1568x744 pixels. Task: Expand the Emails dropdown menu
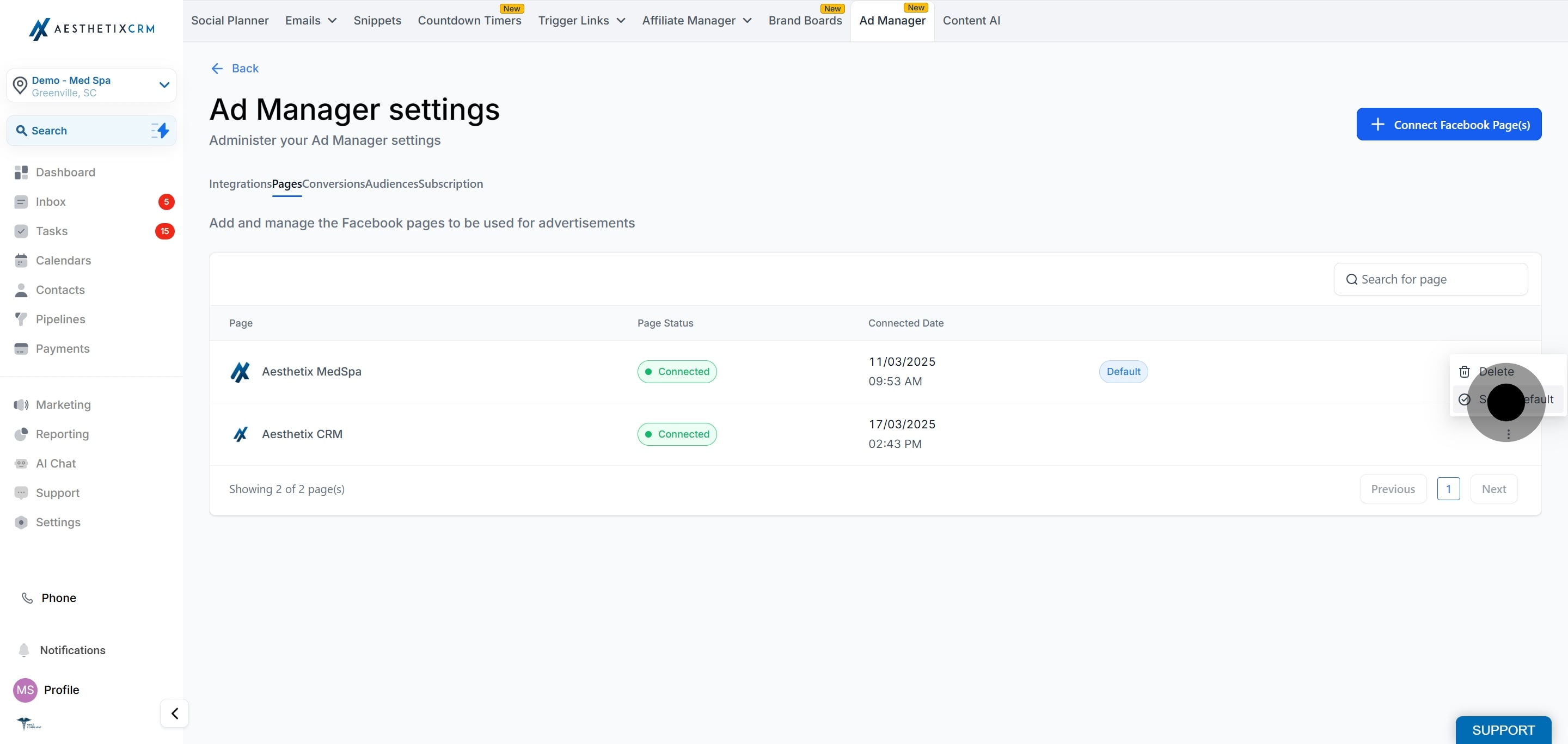311,21
